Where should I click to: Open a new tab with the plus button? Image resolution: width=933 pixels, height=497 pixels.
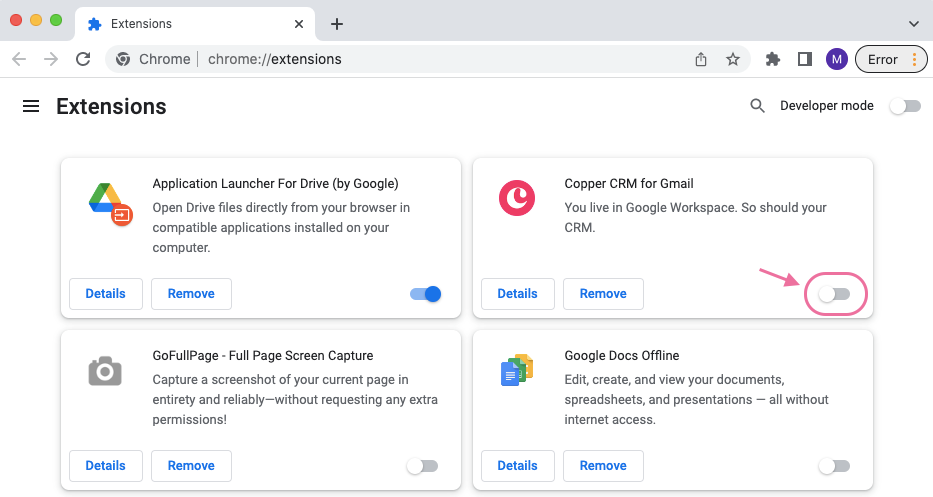pyautogui.click(x=337, y=24)
